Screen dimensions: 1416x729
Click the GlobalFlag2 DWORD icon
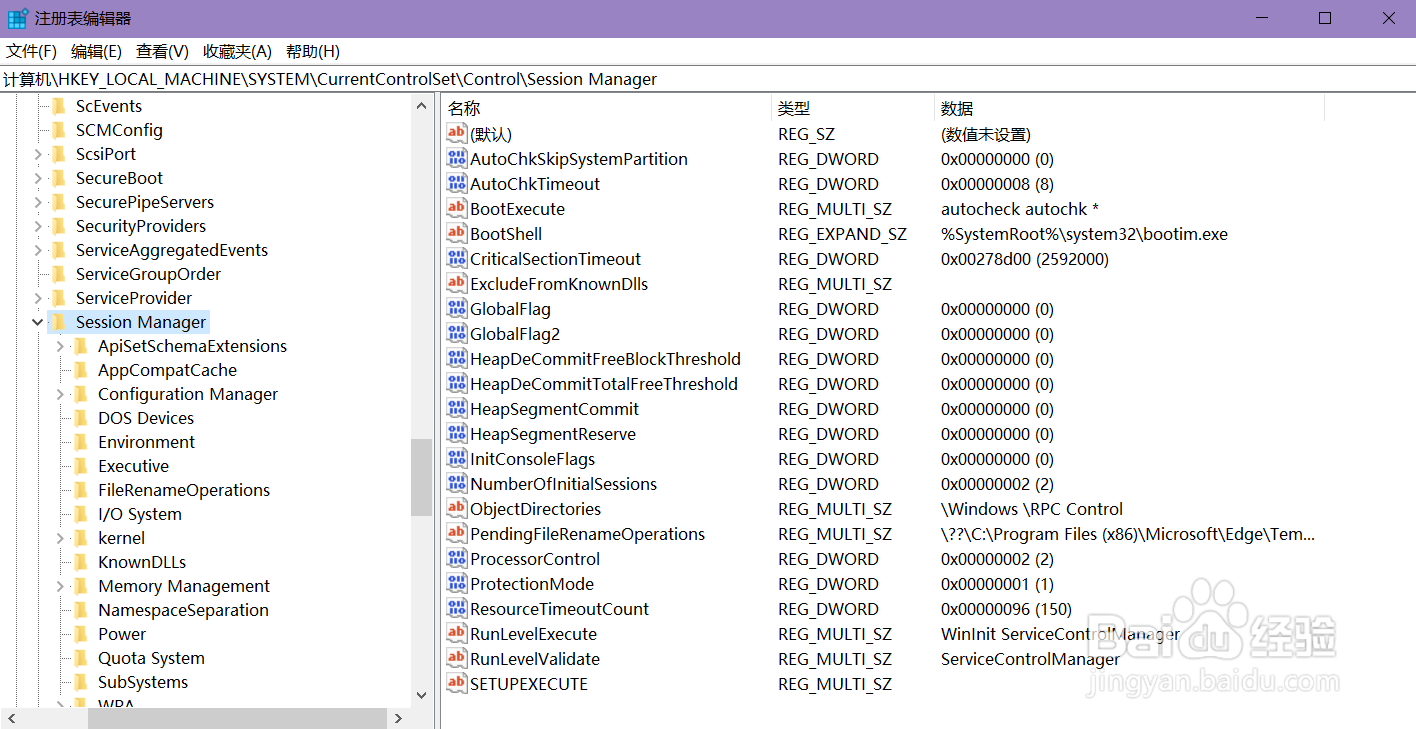pyautogui.click(x=456, y=334)
